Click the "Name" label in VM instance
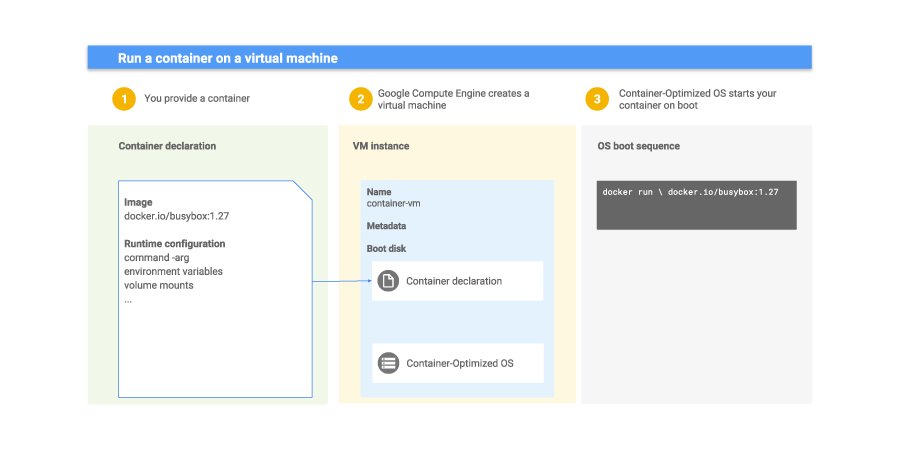The image size is (900, 450). [379, 192]
